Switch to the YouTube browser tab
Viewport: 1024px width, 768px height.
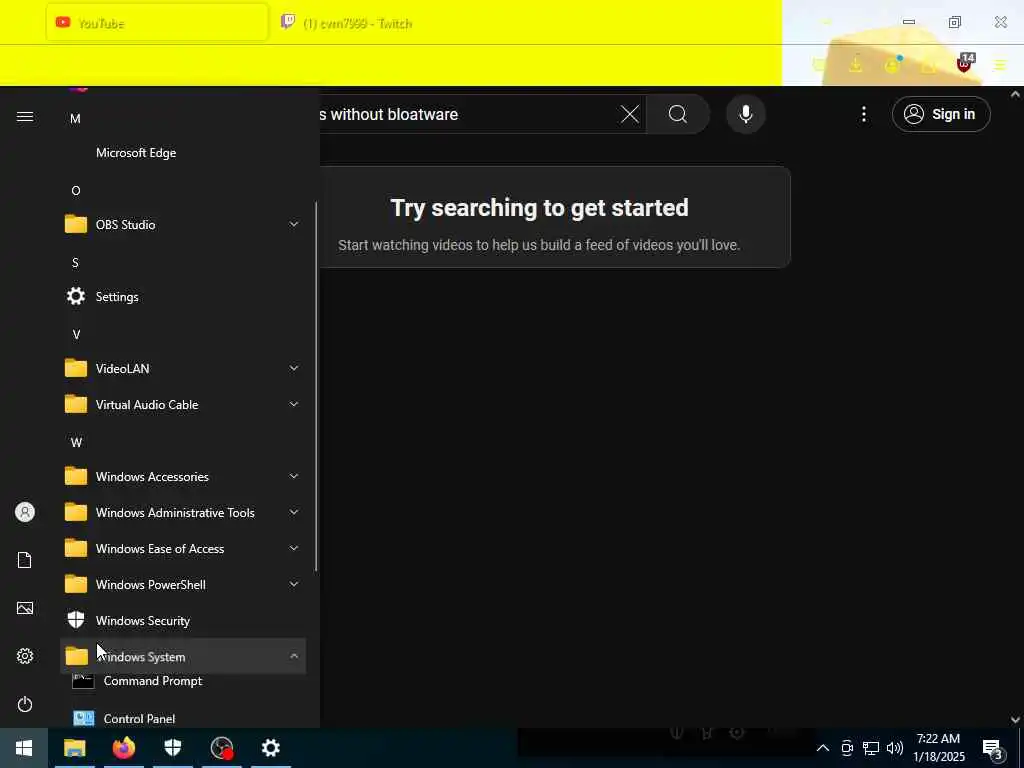pyautogui.click(x=157, y=23)
